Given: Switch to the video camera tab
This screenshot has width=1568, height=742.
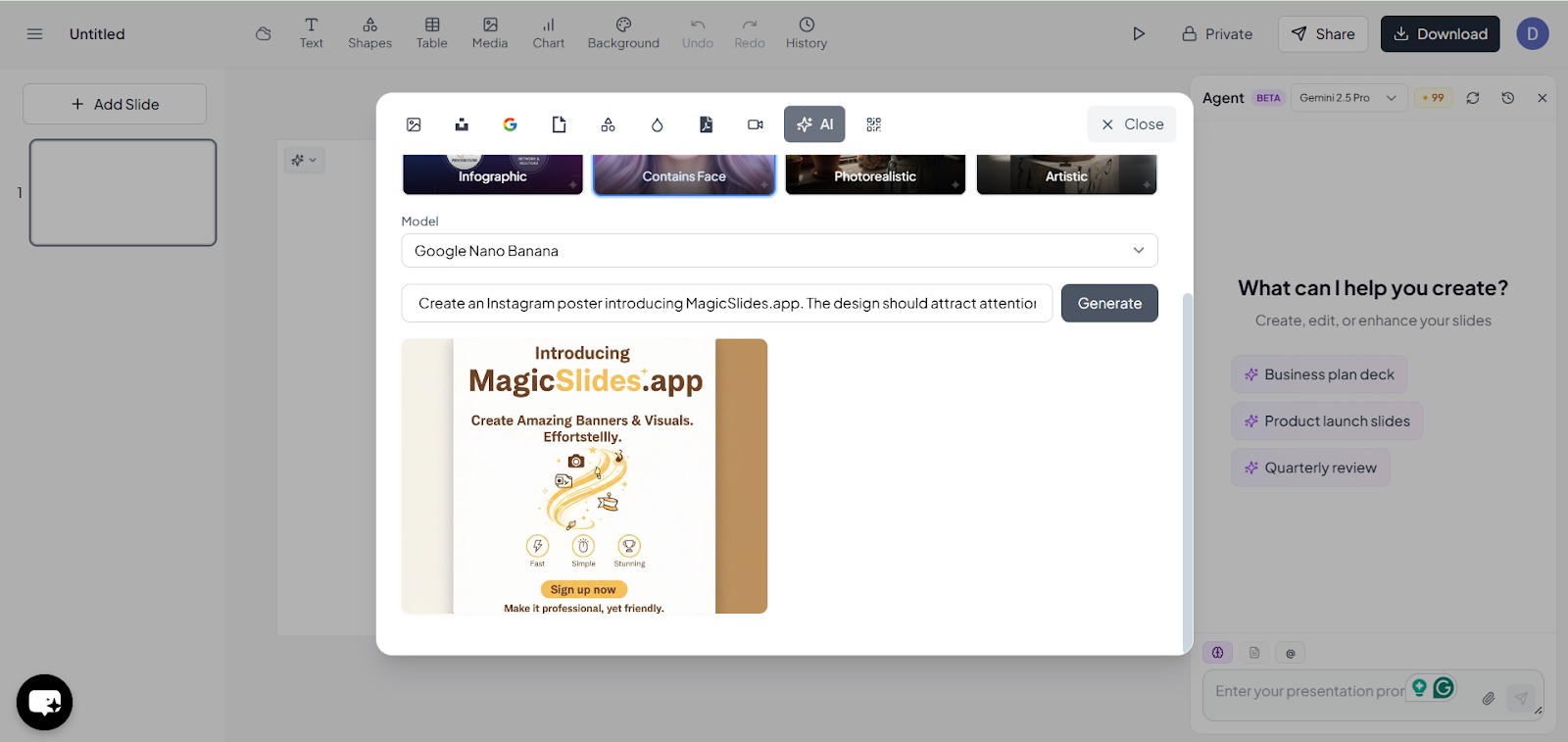Looking at the screenshot, I should tap(756, 124).
